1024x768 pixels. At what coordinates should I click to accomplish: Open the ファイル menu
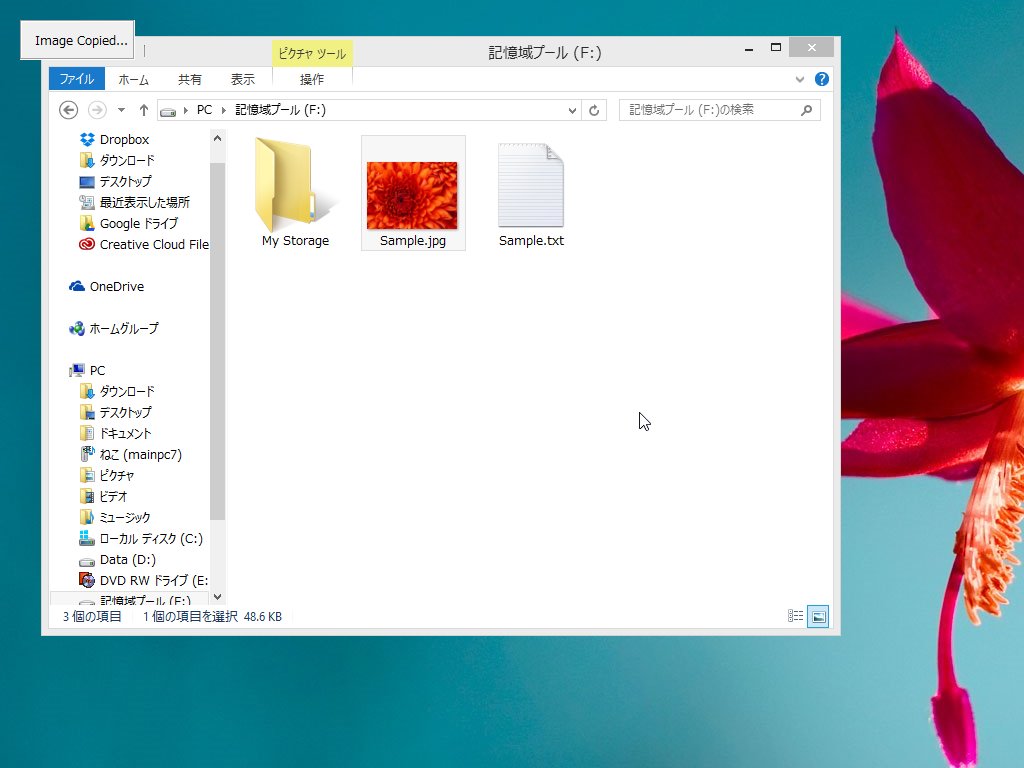[76, 79]
